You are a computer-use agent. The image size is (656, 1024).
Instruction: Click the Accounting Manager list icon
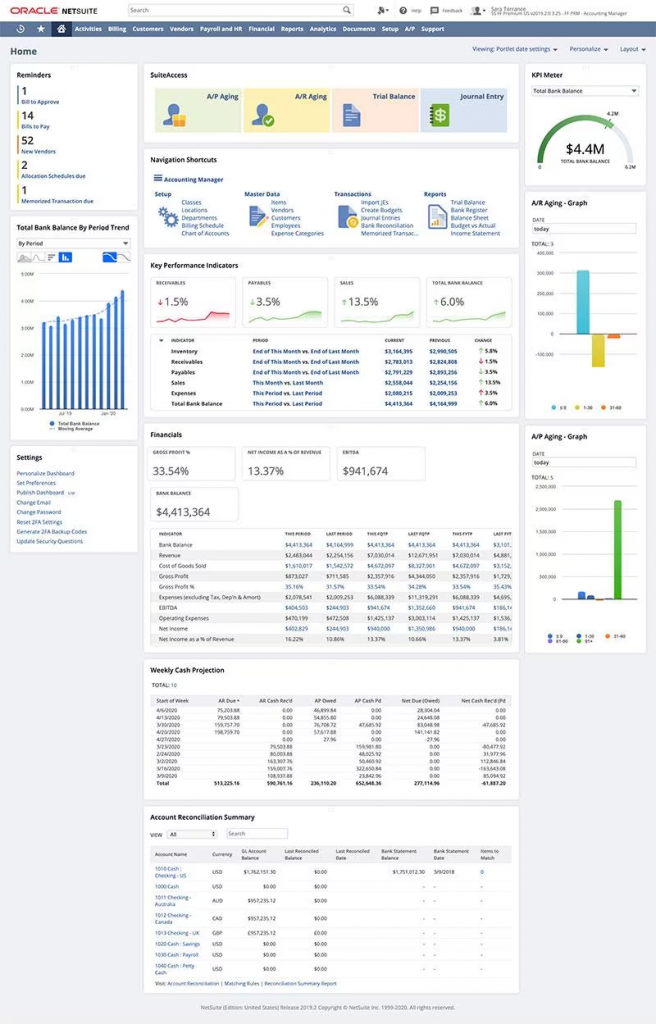click(157, 178)
